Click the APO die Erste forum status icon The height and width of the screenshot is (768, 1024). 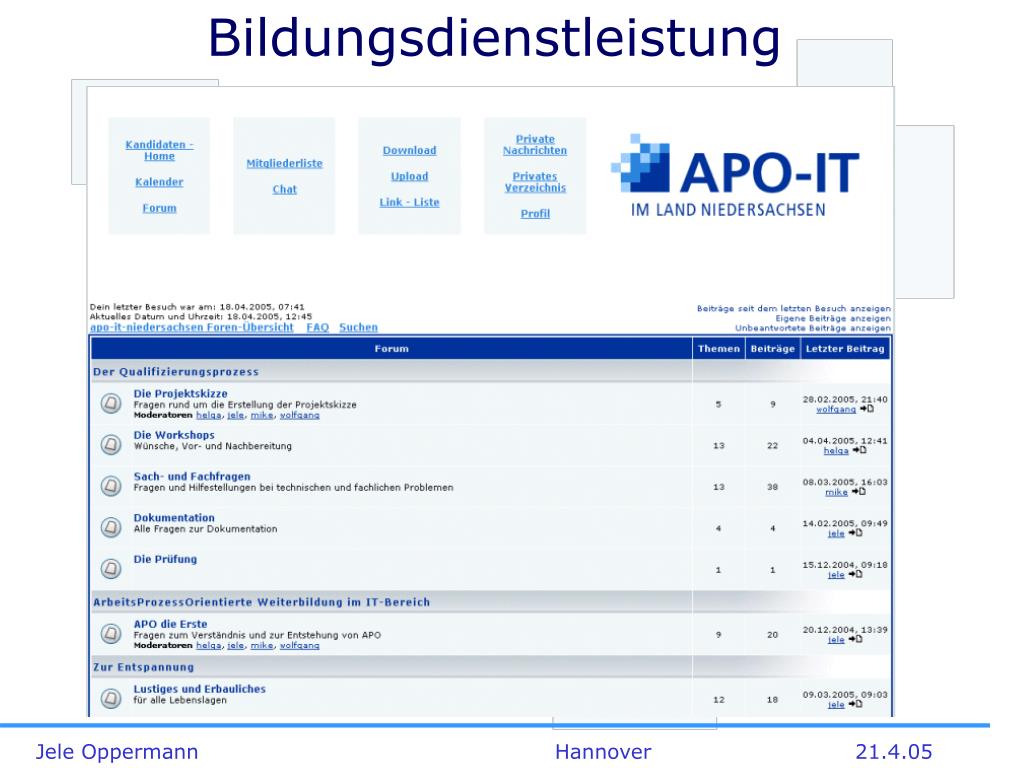click(111, 633)
